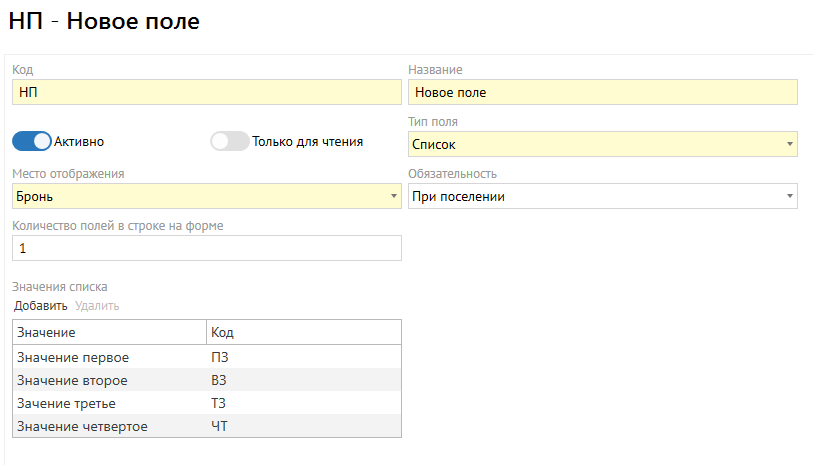Expand the Место отображения dropdown

[x=206, y=196]
